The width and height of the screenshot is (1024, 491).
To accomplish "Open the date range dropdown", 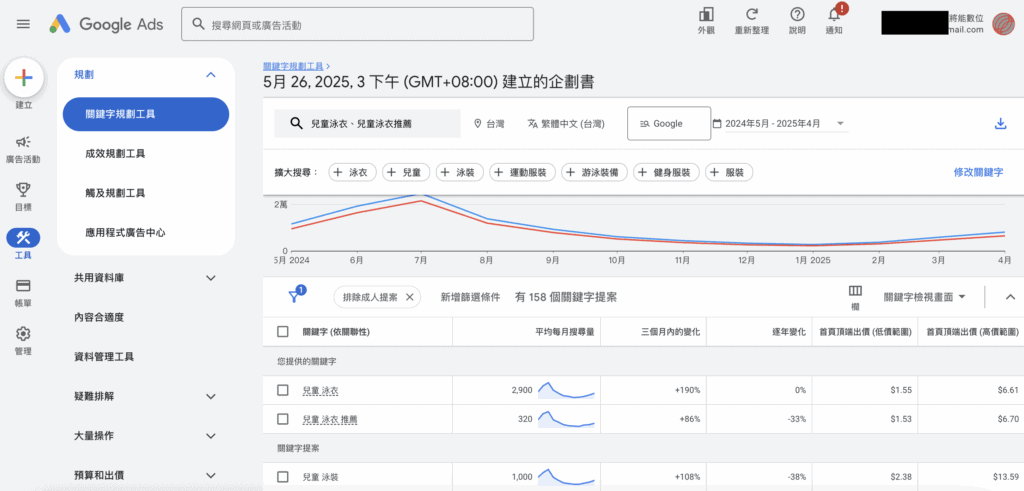I will pyautogui.click(x=780, y=123).
